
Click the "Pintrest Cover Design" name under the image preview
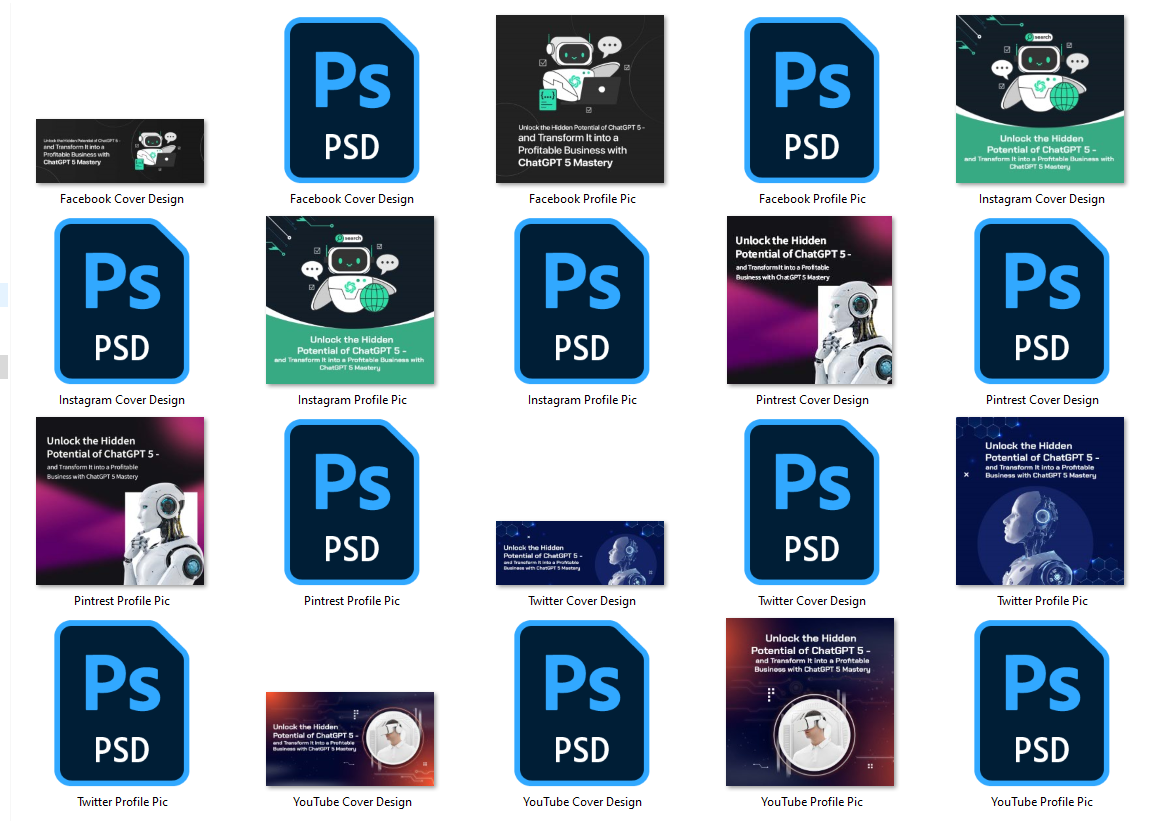tap(812, 400)
